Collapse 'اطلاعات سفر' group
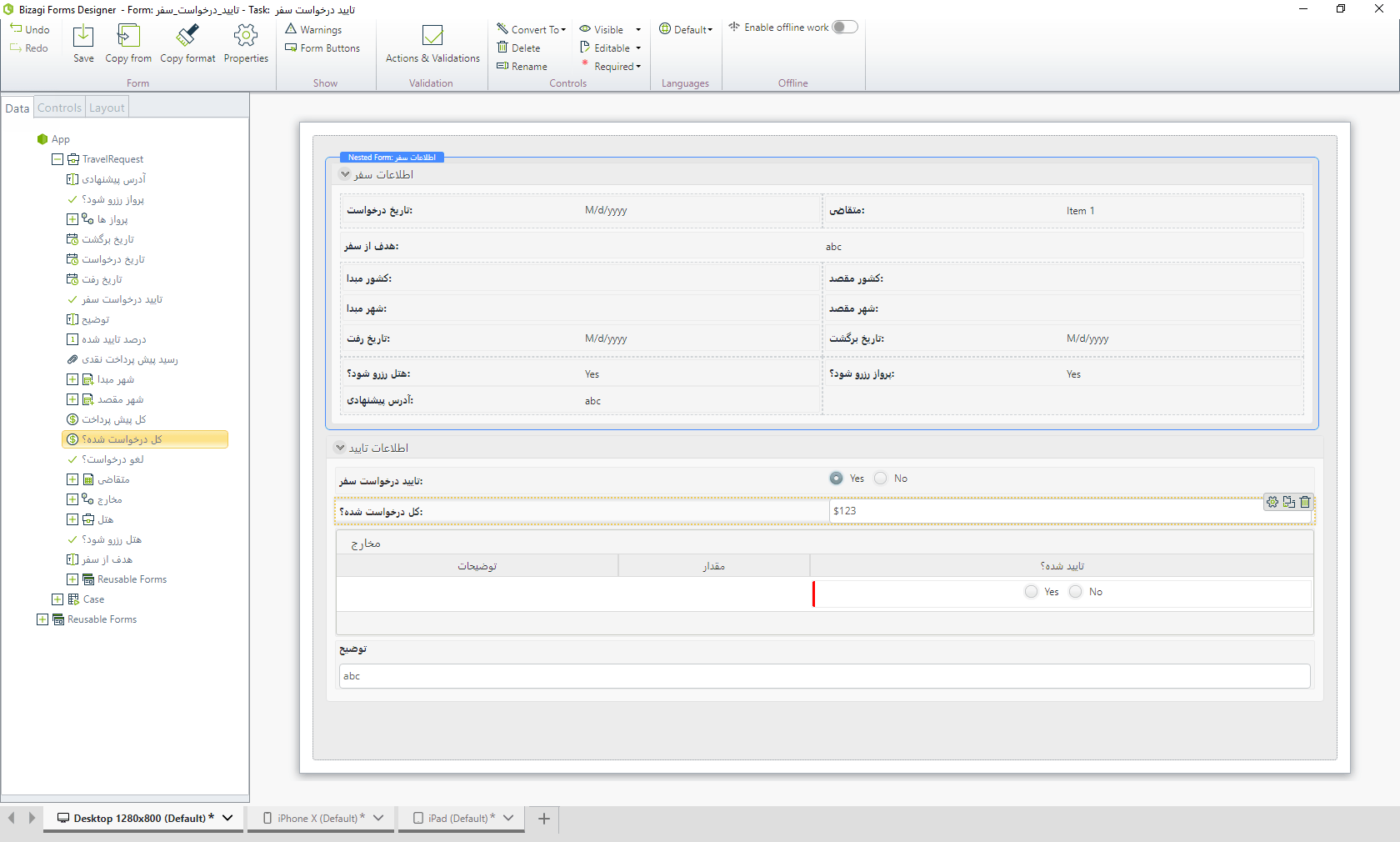The width and height of the screenshot is (1400, 842). click(345, 174)
